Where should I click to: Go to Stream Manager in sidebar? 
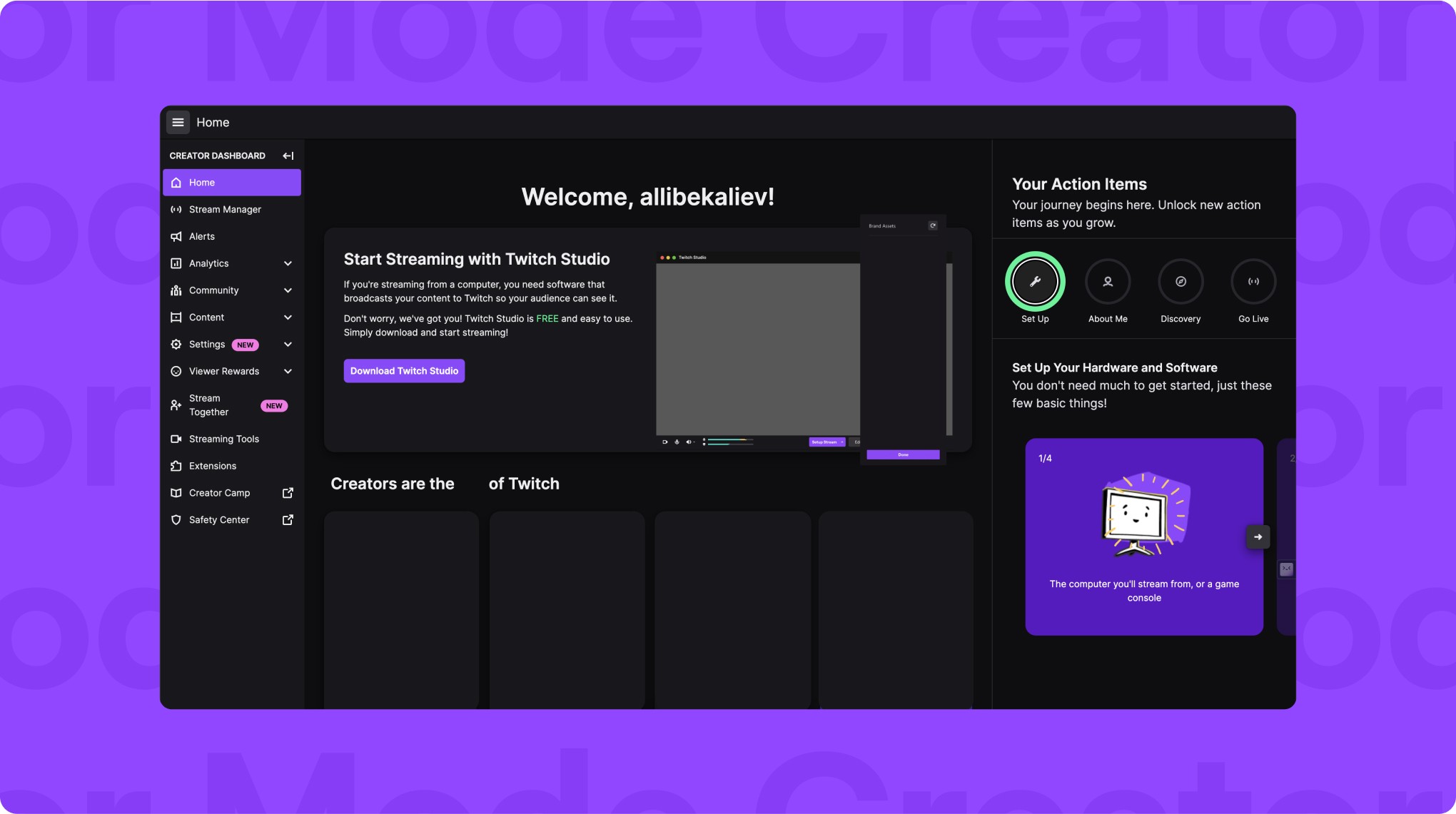(x=225, y=210)
